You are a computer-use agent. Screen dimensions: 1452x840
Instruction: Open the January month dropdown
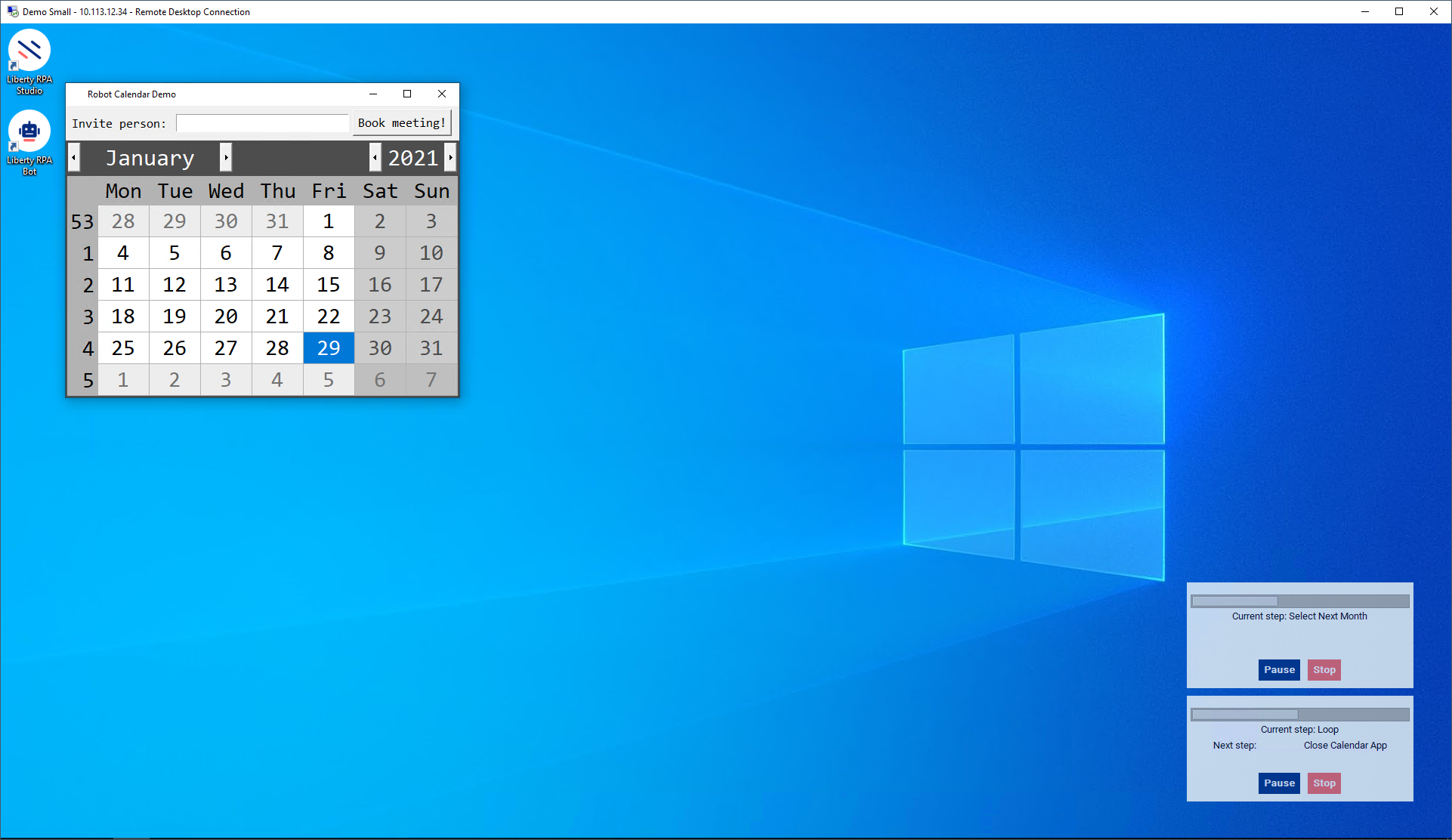click(x=150, y=157)
